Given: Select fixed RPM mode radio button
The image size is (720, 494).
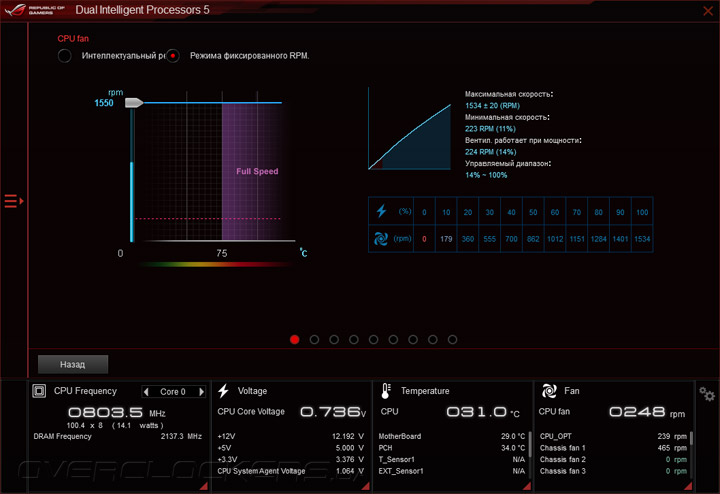Looking at the screenshot, I should point(173,56).
